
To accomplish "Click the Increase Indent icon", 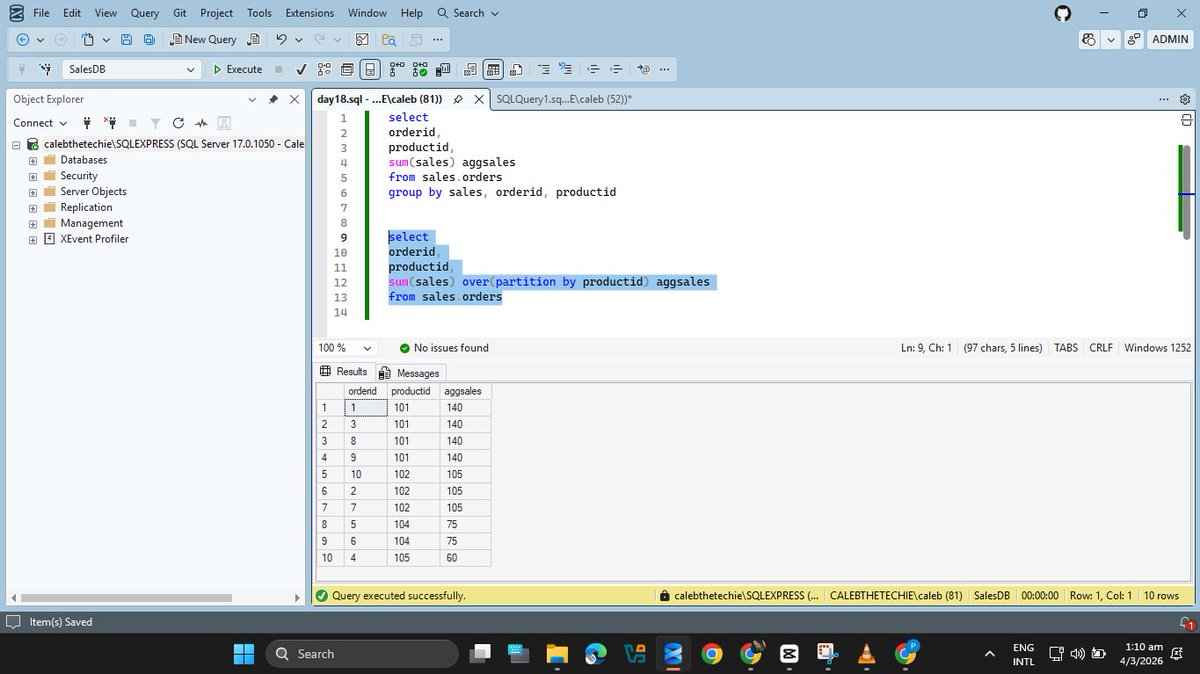I will [617, 69].
